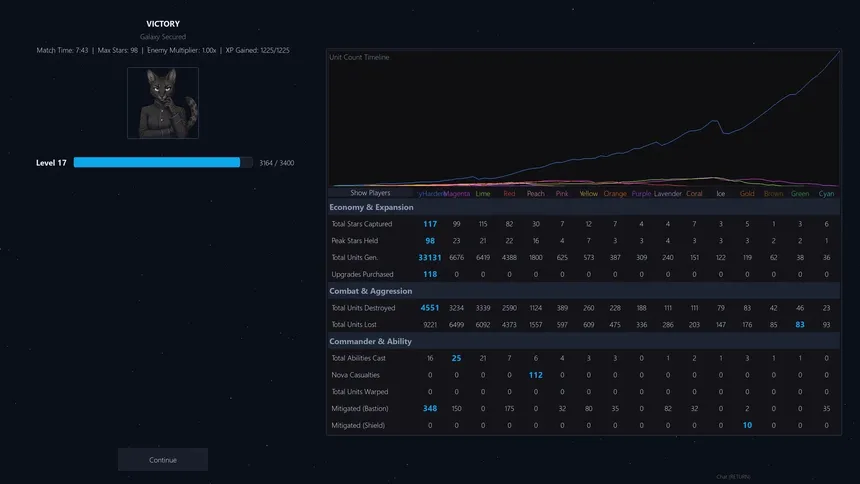Toggle the Magenta player in the timeline
This screenshot has height=484, width=860.
[456, 194]
